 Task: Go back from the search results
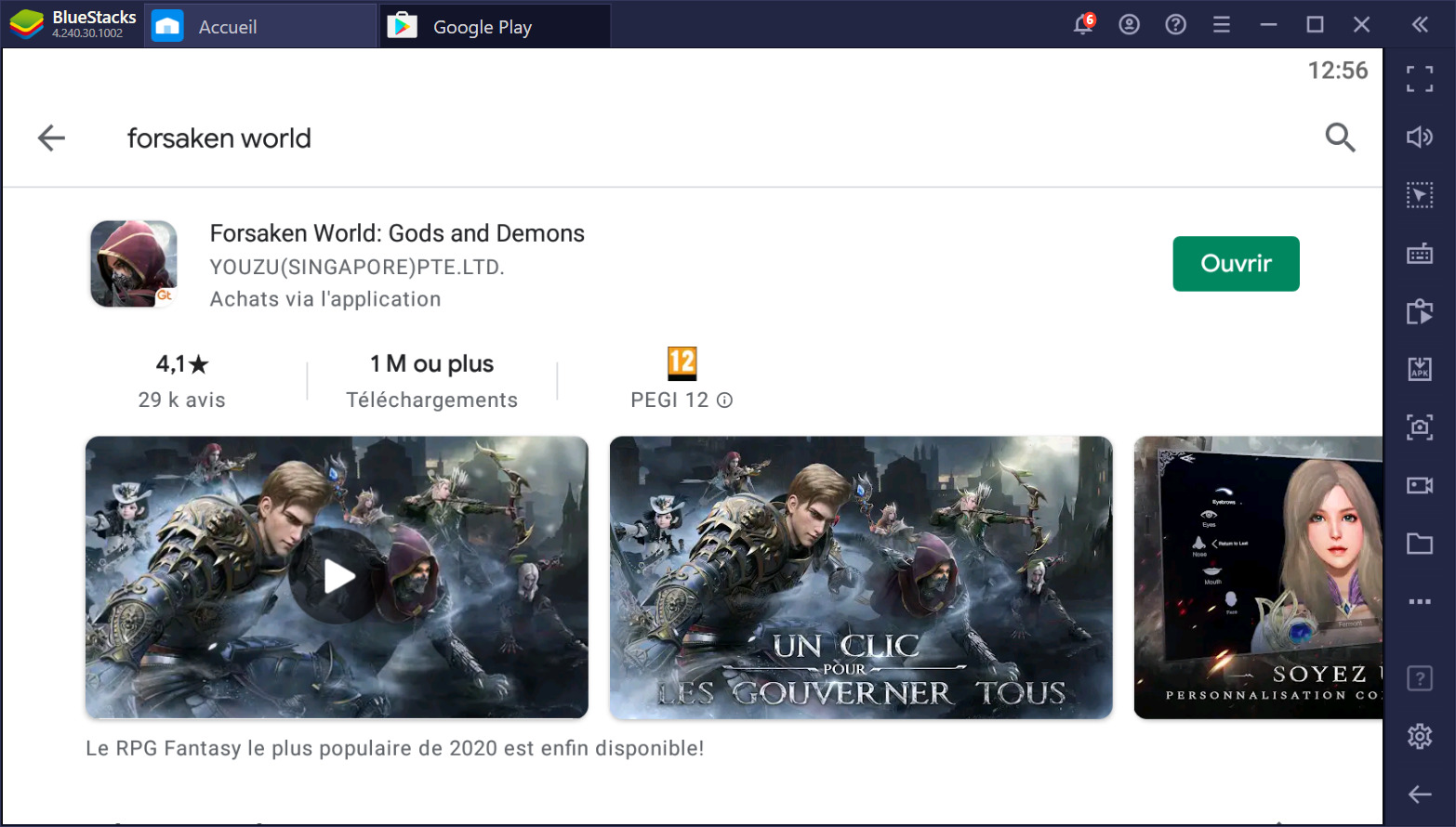(51, 138)
